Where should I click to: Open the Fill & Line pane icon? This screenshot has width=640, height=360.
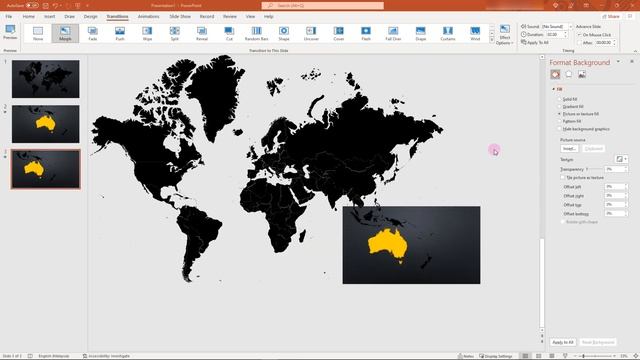click(555, 74)
